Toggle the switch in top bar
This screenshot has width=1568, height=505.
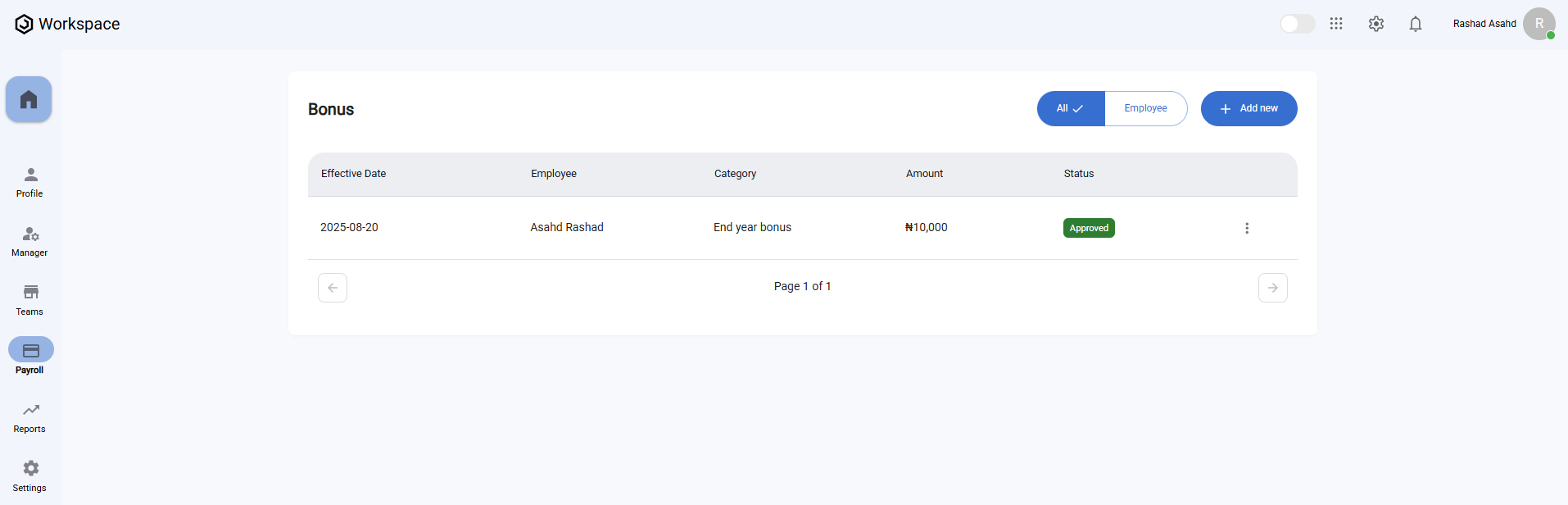tap(1298, 24)
